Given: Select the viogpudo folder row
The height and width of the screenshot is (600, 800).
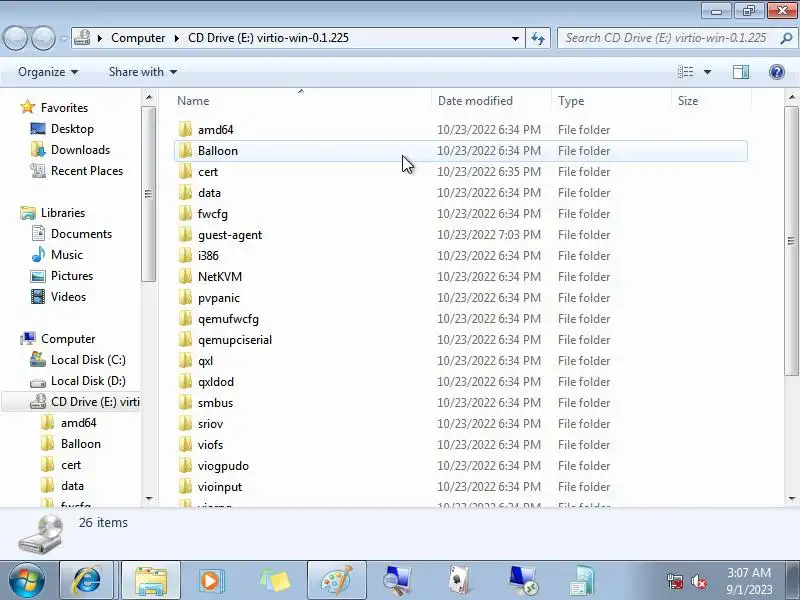Looking at the screenshot, I should coord(461,465).
